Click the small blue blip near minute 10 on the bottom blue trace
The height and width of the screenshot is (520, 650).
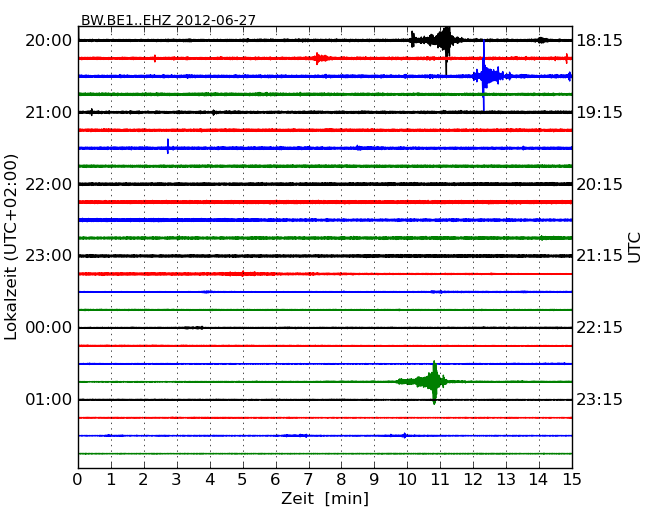(x=405, y=435)
